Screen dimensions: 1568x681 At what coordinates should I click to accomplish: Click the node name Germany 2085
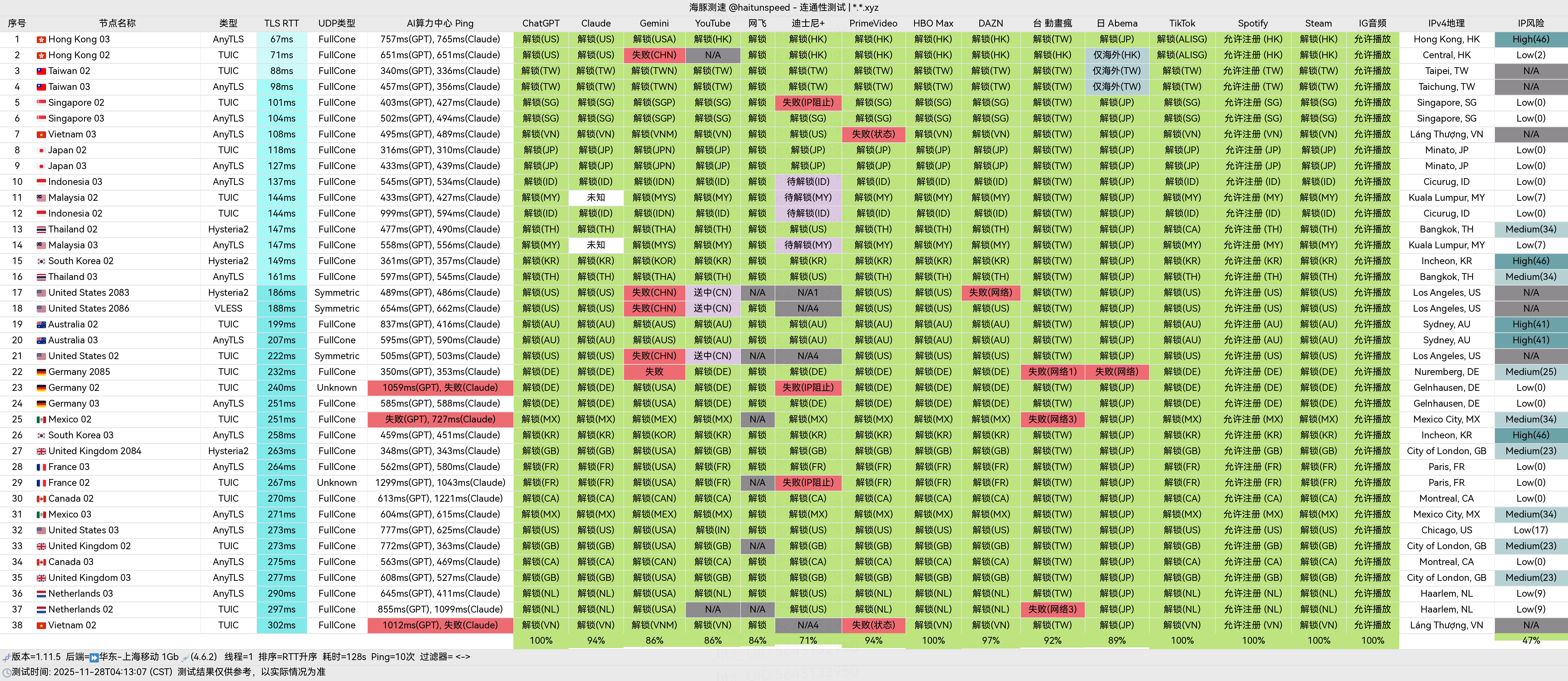(x=79, y=372)
